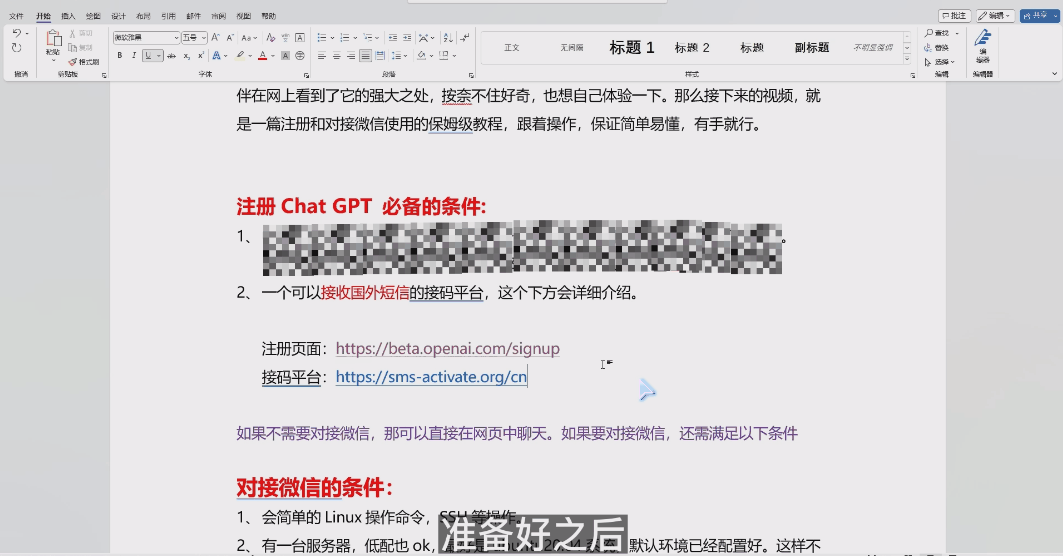Shrink font size with the smaller A icon

pos(230,37)
